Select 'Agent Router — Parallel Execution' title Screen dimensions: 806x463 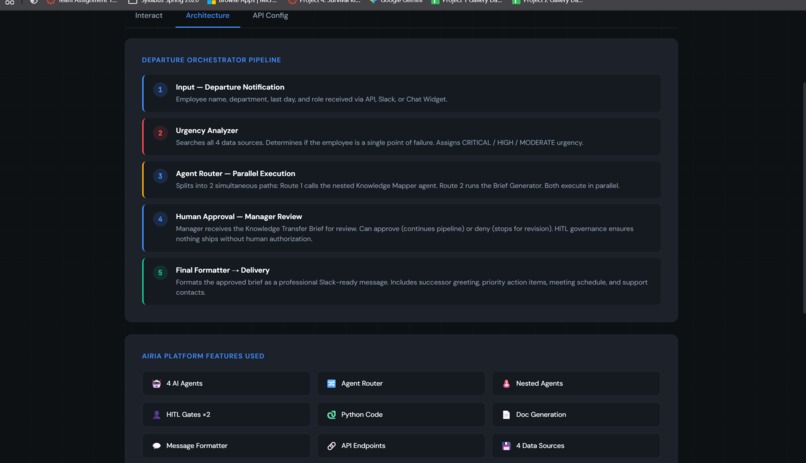235,174
